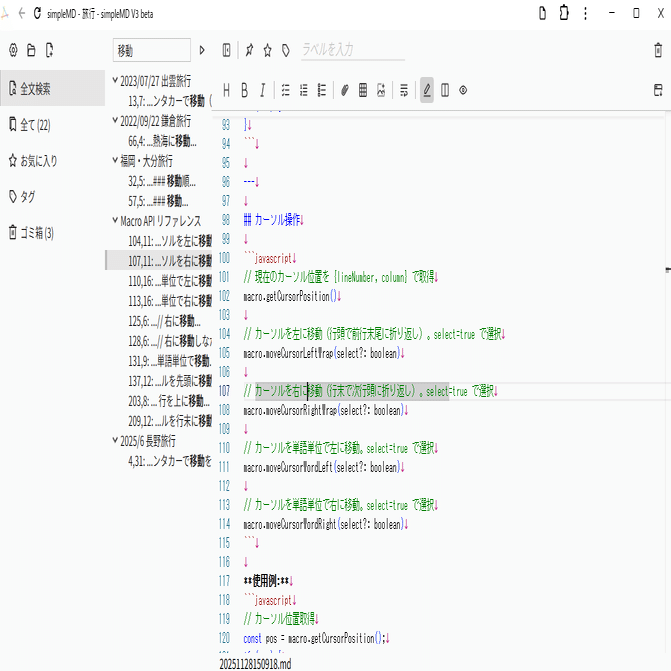Image resolution: width=671 pixels, height=671 pixels.
Task: Open search result 104,11 ソルを左に移動
Action: [x=159, y=240]
